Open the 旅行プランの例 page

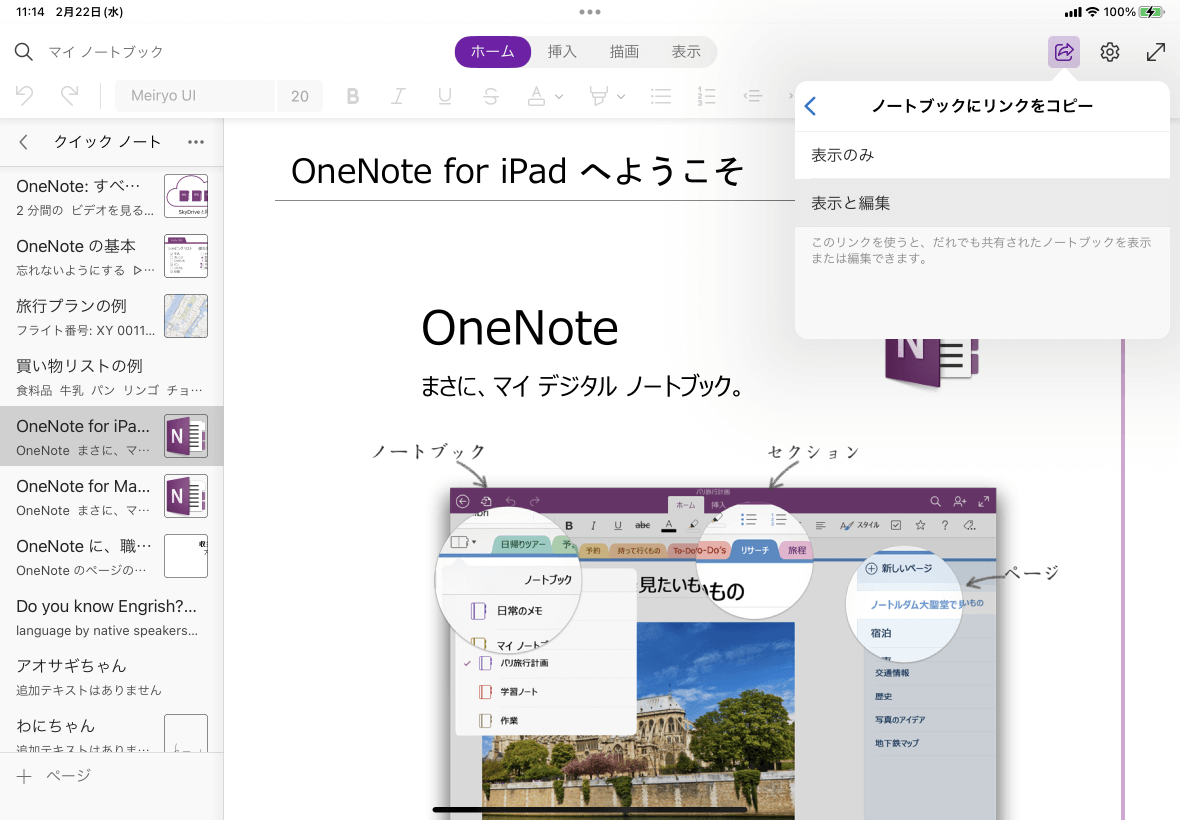[111, 316]
